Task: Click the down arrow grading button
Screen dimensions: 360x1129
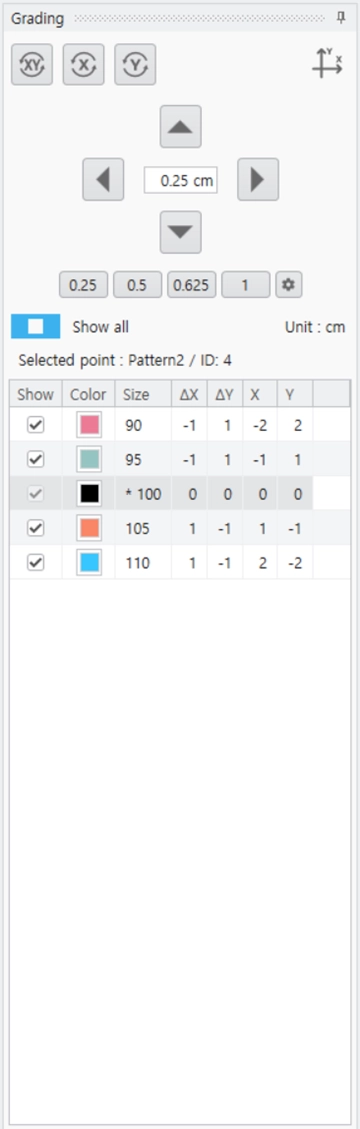Action: [181, 232]
